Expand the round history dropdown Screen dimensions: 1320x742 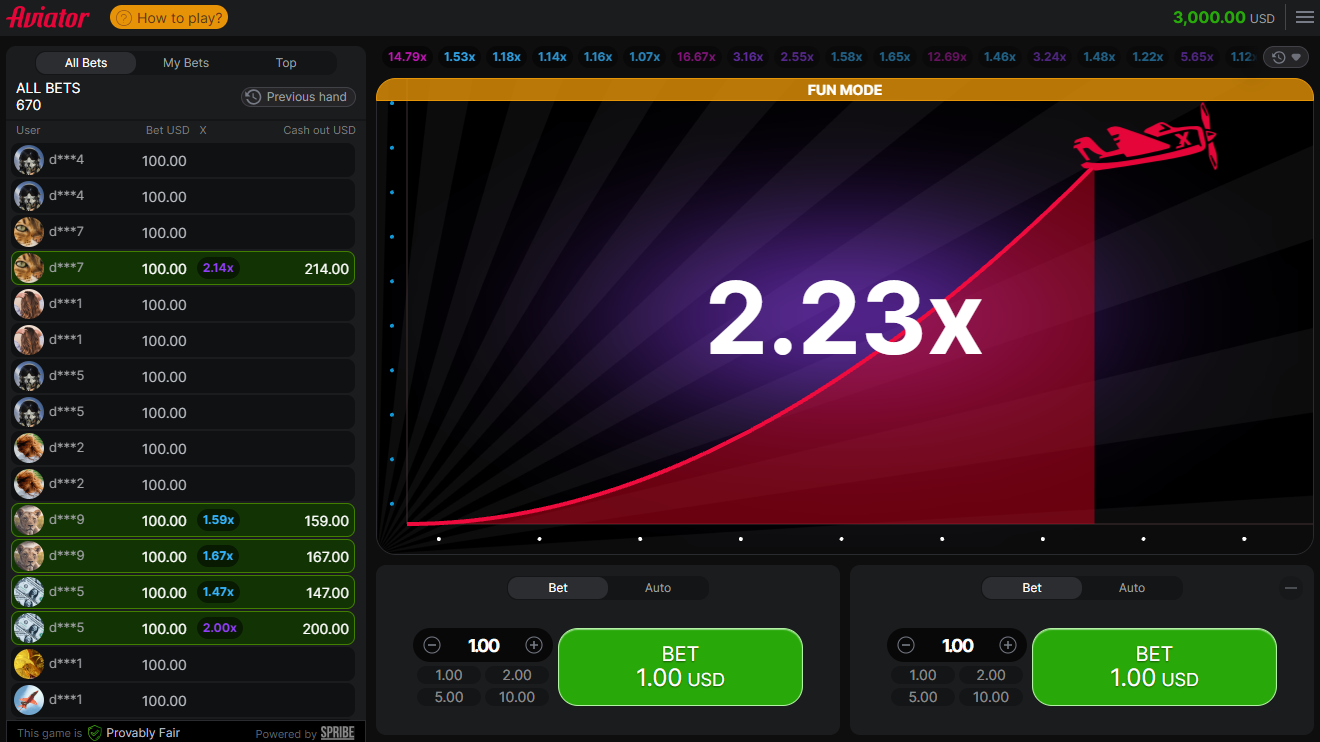[1286, 57]
